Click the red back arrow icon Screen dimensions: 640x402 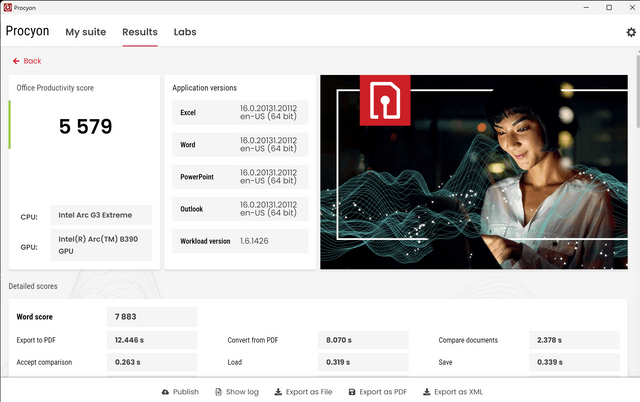pos(16,61)
